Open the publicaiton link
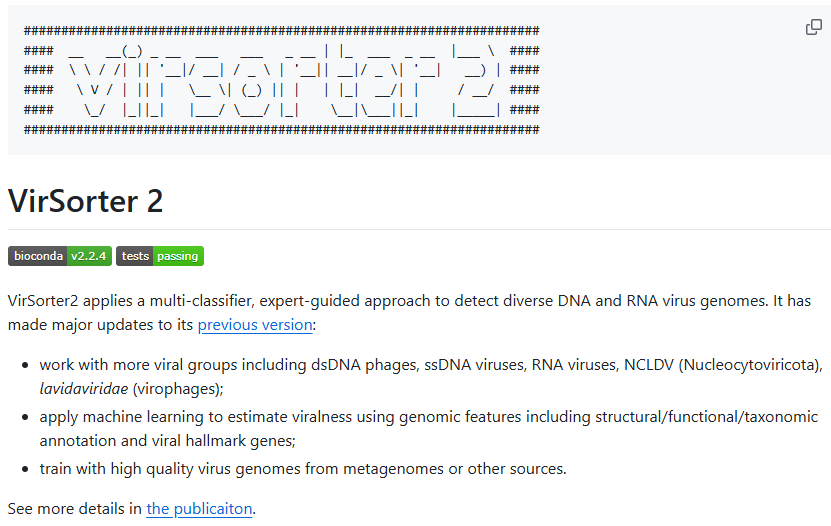This screenshot has height=526, width=831. 199,509
